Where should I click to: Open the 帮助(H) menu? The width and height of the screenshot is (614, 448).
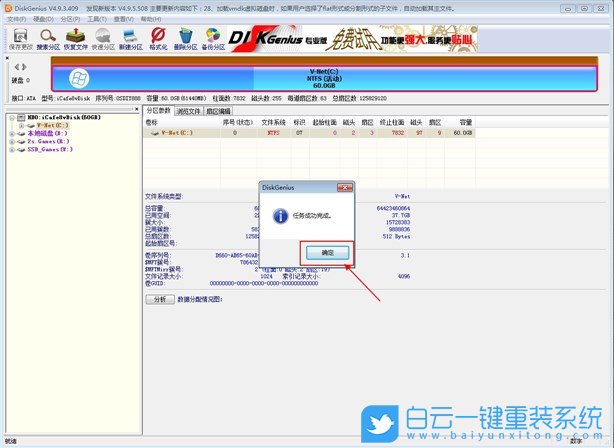(151, 19)
